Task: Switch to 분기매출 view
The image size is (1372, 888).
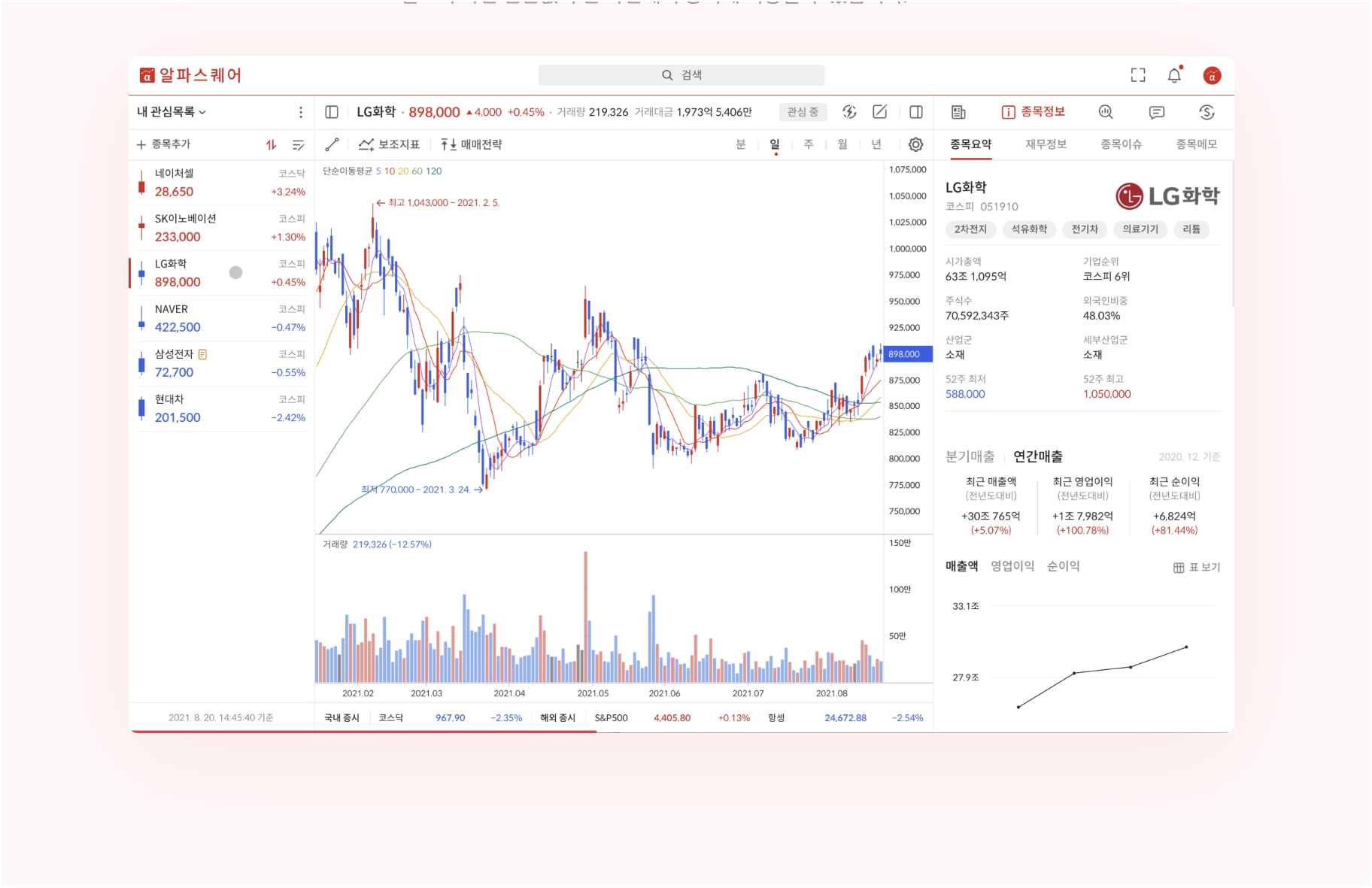Action: [970, 456]
